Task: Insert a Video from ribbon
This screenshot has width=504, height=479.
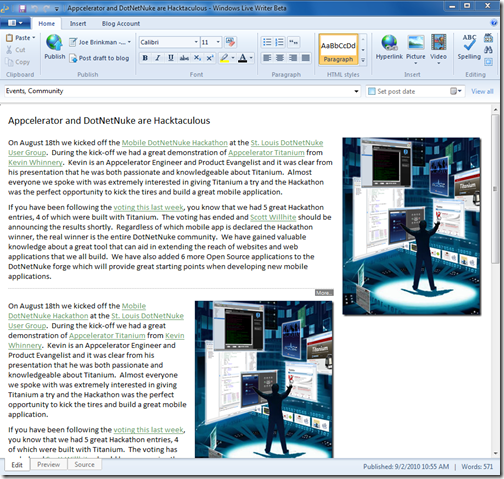Action: 438,49
